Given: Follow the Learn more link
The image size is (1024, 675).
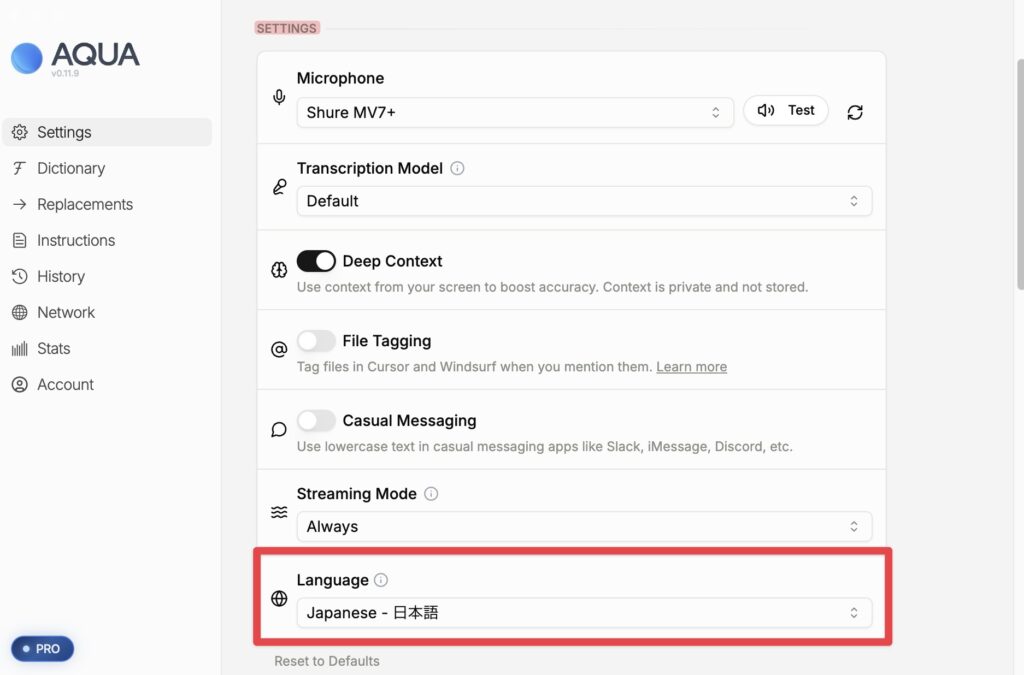Looking at the screenshot, I should pos(691,367).
